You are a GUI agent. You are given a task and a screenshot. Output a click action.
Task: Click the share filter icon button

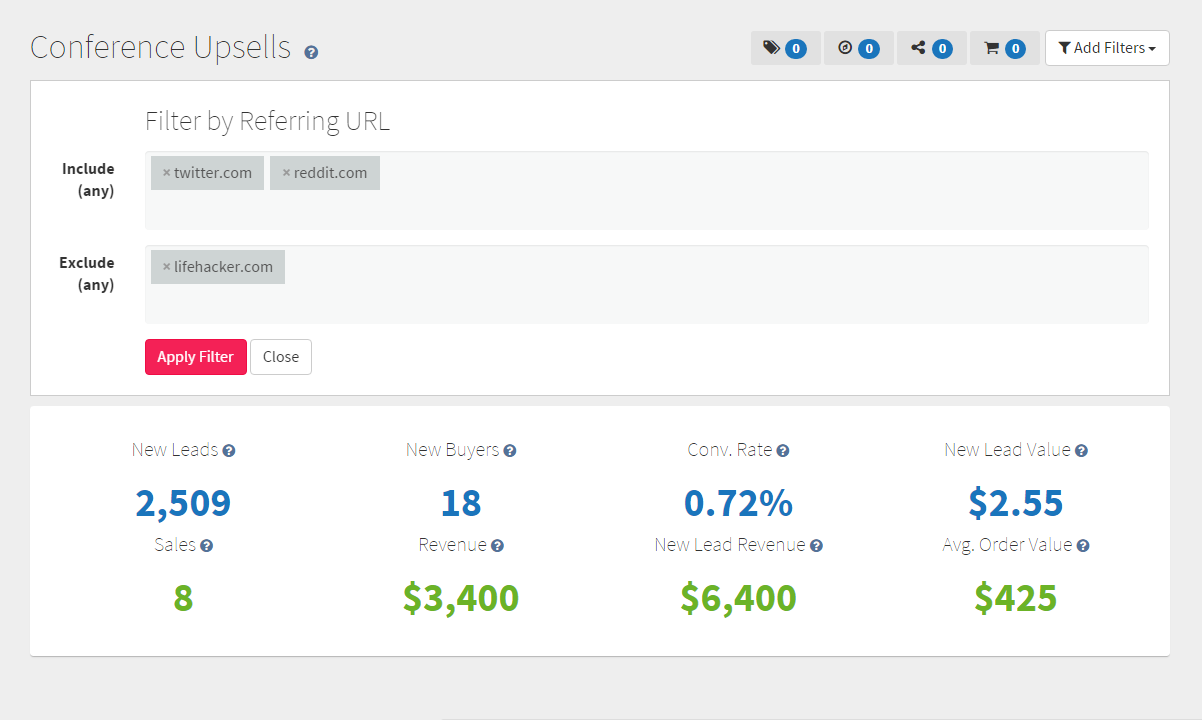(931, 48)
